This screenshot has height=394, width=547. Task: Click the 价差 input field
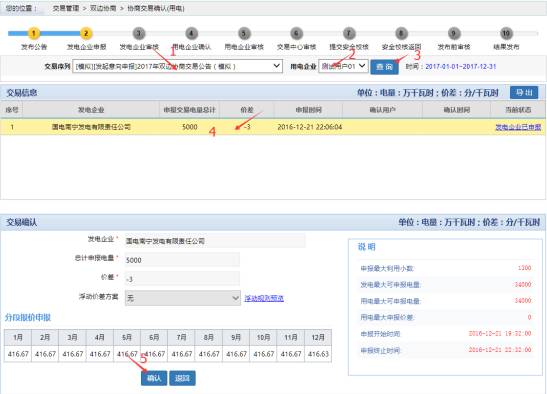click(182, 279)
